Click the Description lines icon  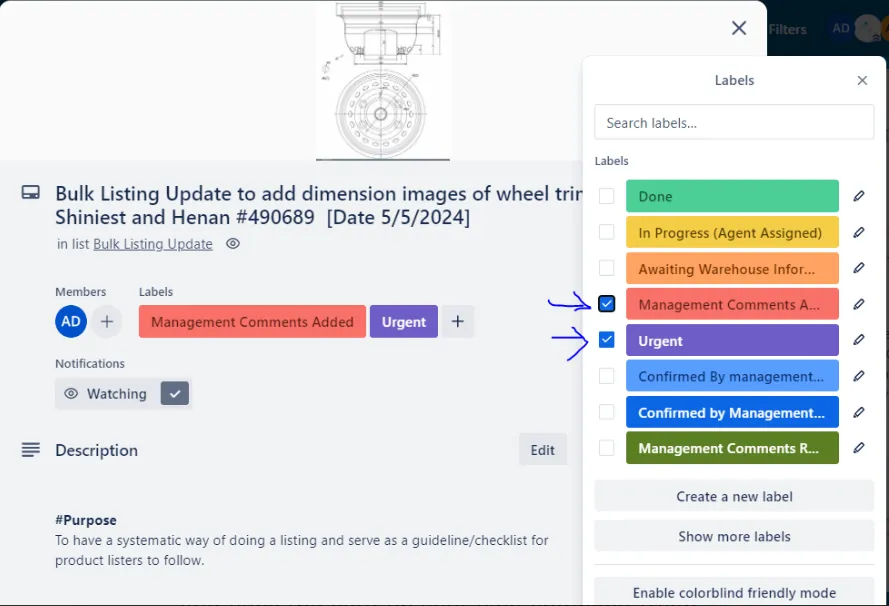[31, 450]
